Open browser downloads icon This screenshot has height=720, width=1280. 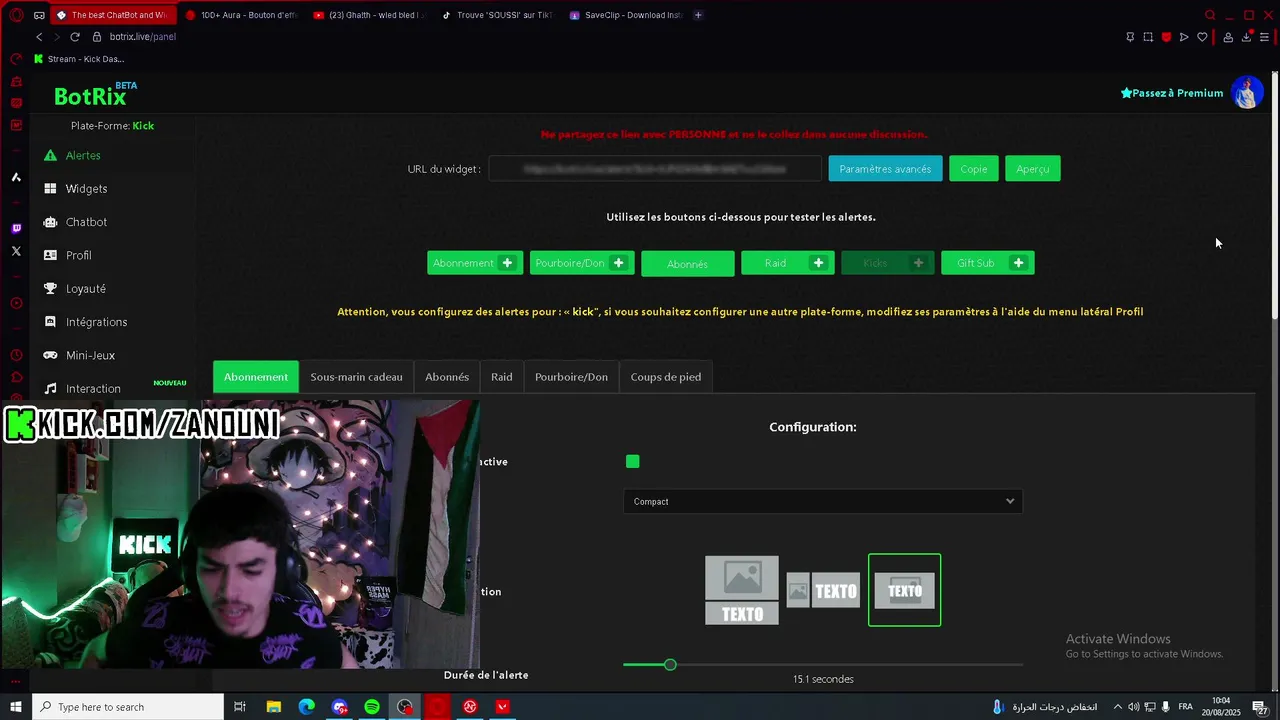pos(1246,37)
